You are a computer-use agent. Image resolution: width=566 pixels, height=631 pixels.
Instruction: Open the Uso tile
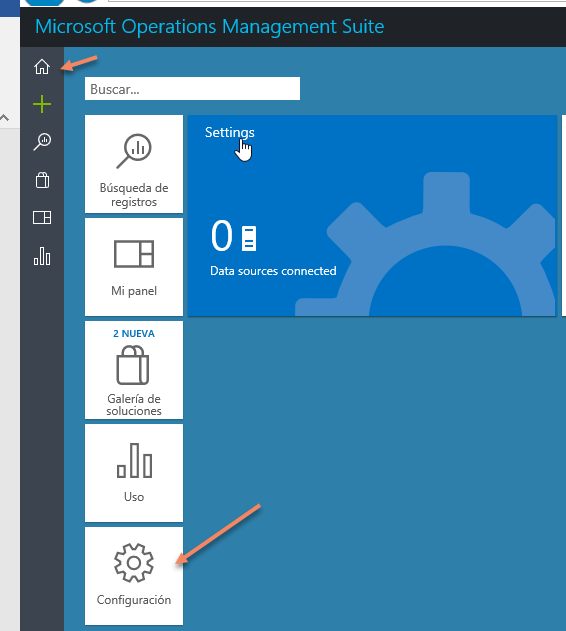click(134, 473)
